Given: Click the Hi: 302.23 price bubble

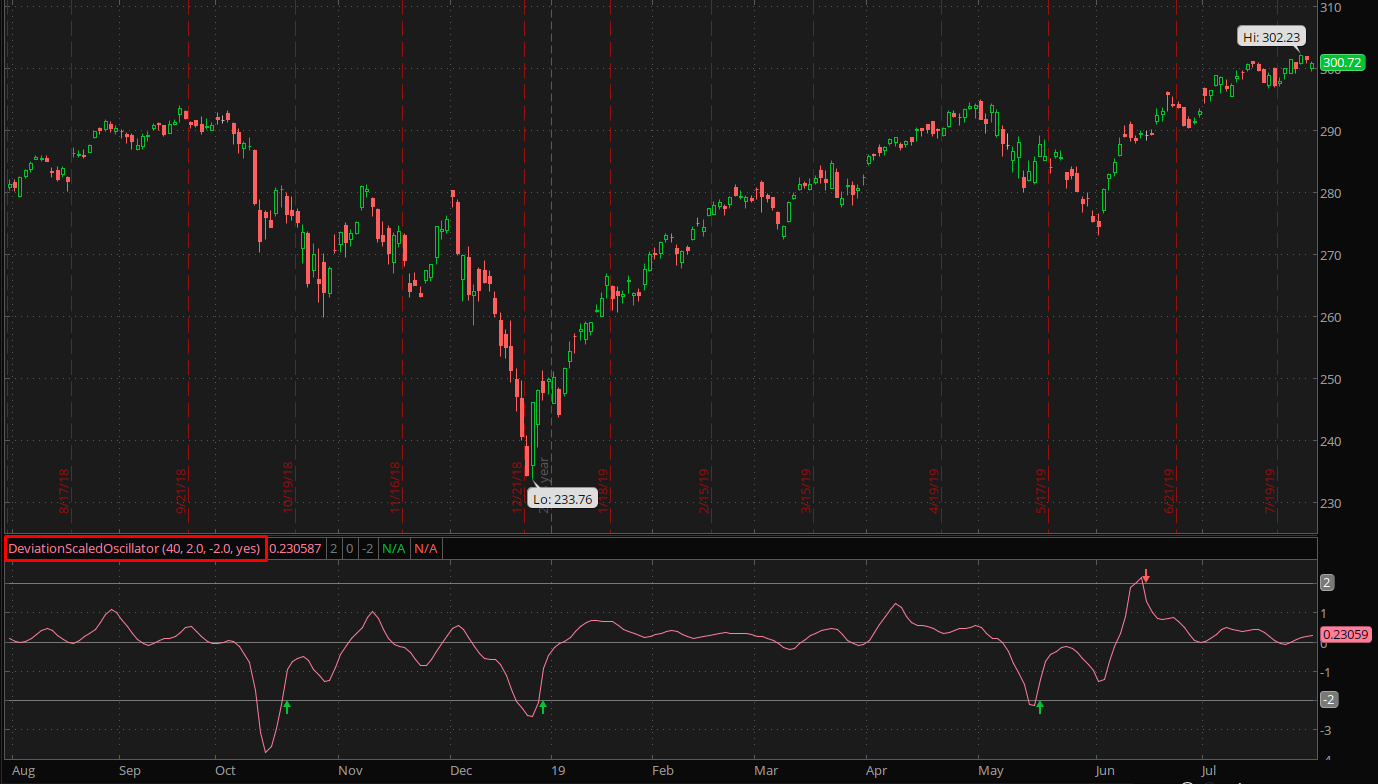Looking at the screenshot, I should pos(1271,37).
